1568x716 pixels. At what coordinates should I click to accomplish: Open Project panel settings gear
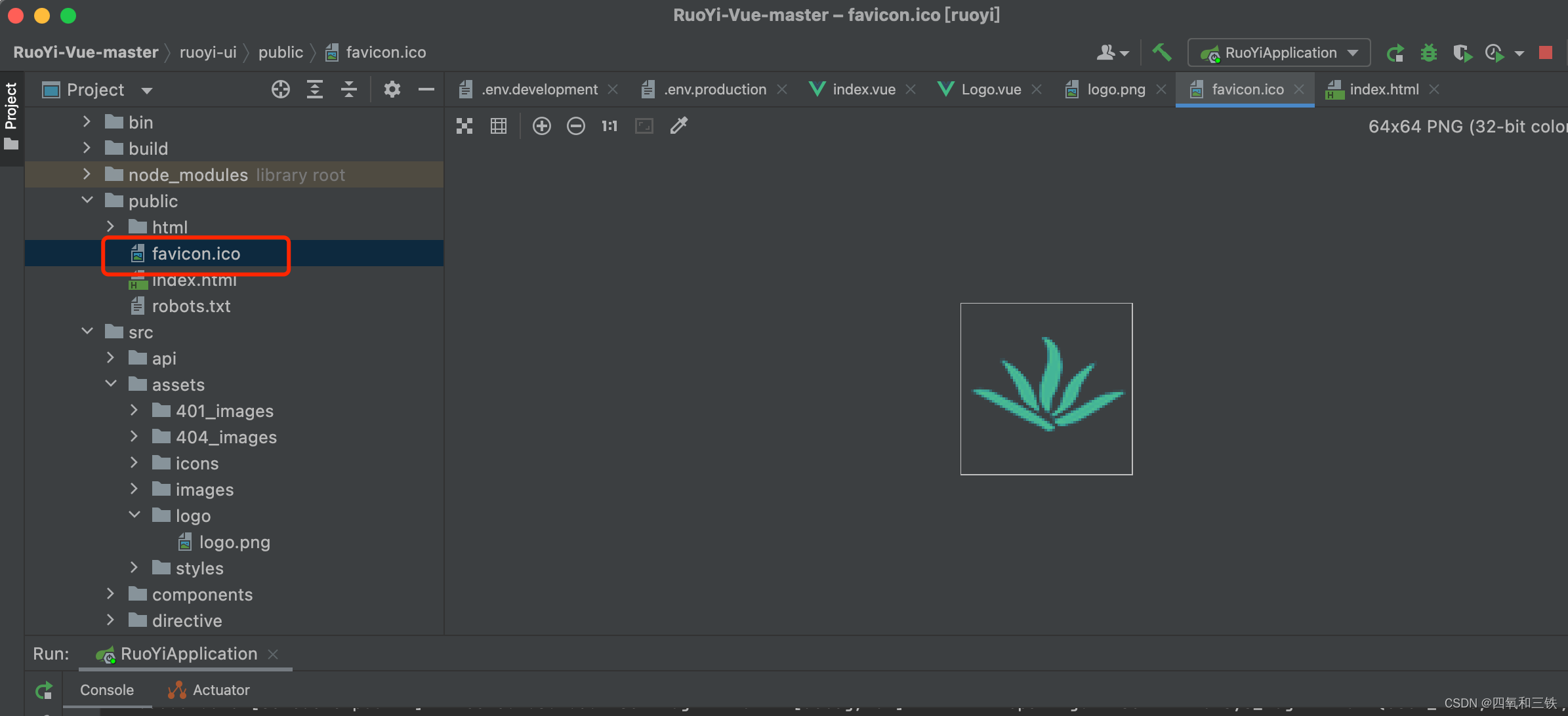(x=392, y=89)
